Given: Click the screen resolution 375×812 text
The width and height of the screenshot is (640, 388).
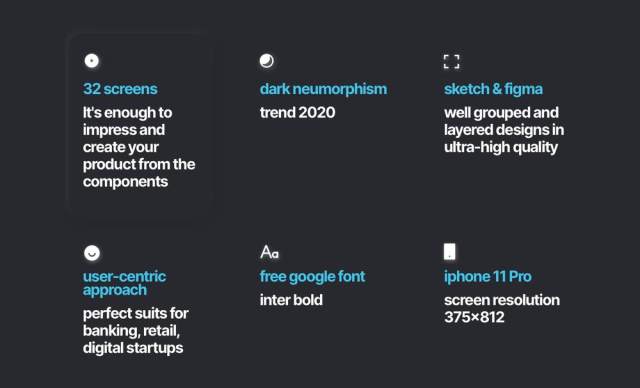Looking at the screenshot, I should 502,308.
